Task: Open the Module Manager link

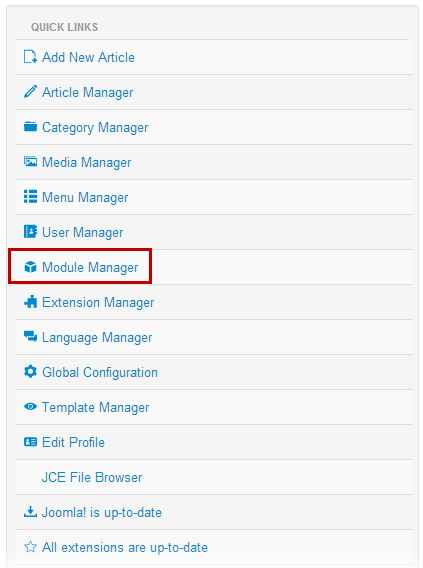Action: coord(90,267)
